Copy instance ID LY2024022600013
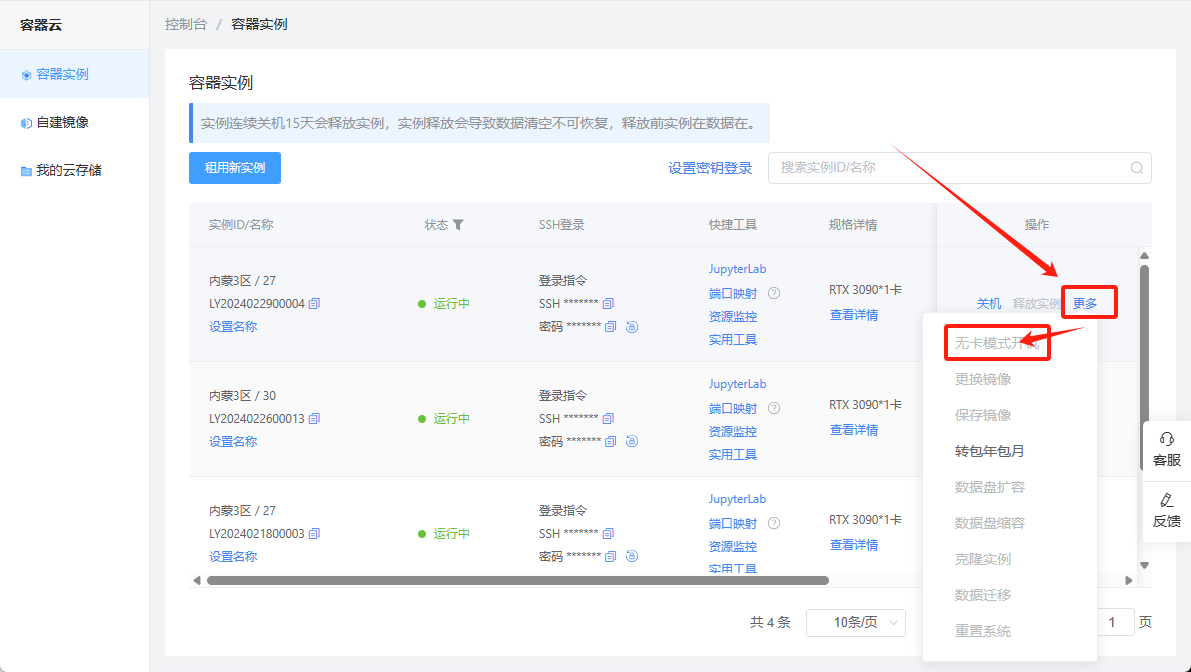This screenshot has width=1191, height=672. [x=314, y=418]
